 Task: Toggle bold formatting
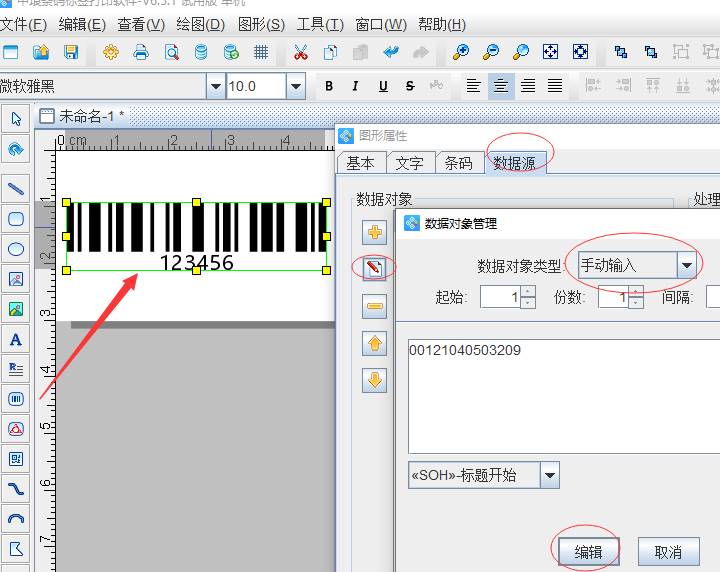(x=329, y=86)
